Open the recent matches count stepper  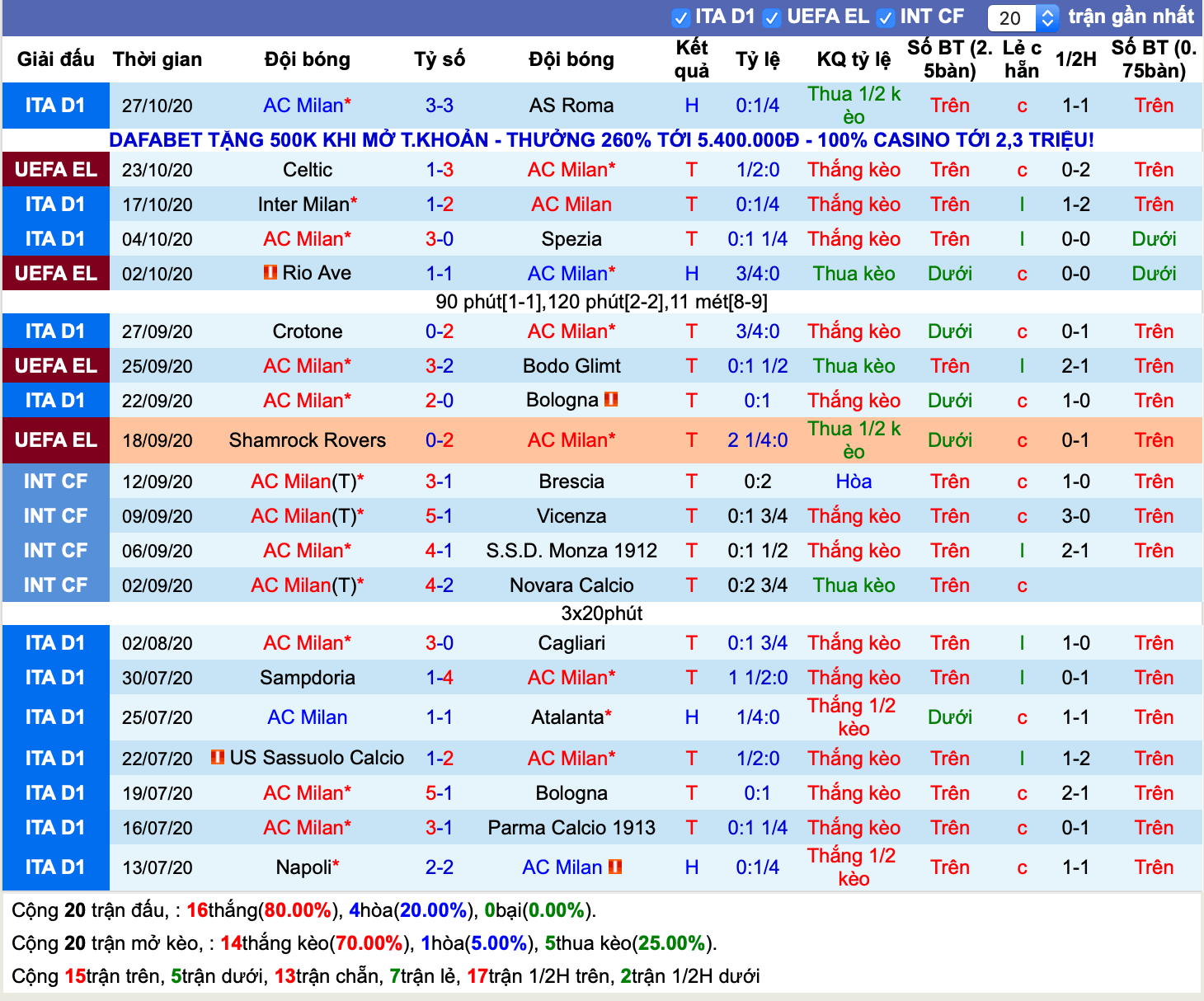coord(1047,17)
